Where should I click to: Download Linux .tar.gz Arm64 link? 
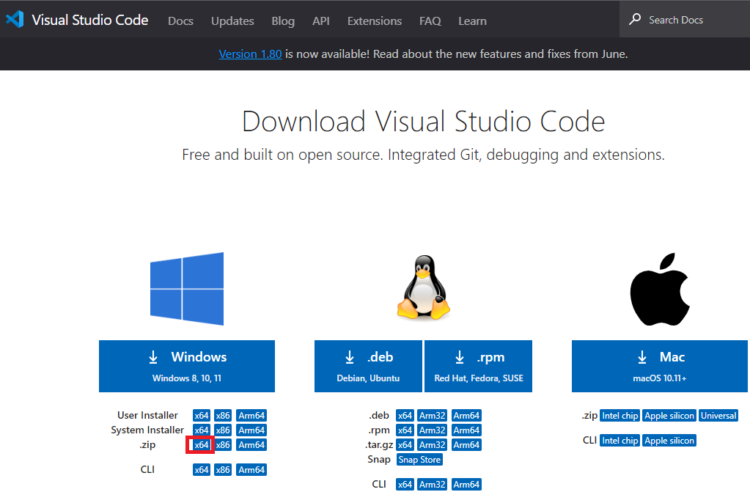tap(466, 445)
